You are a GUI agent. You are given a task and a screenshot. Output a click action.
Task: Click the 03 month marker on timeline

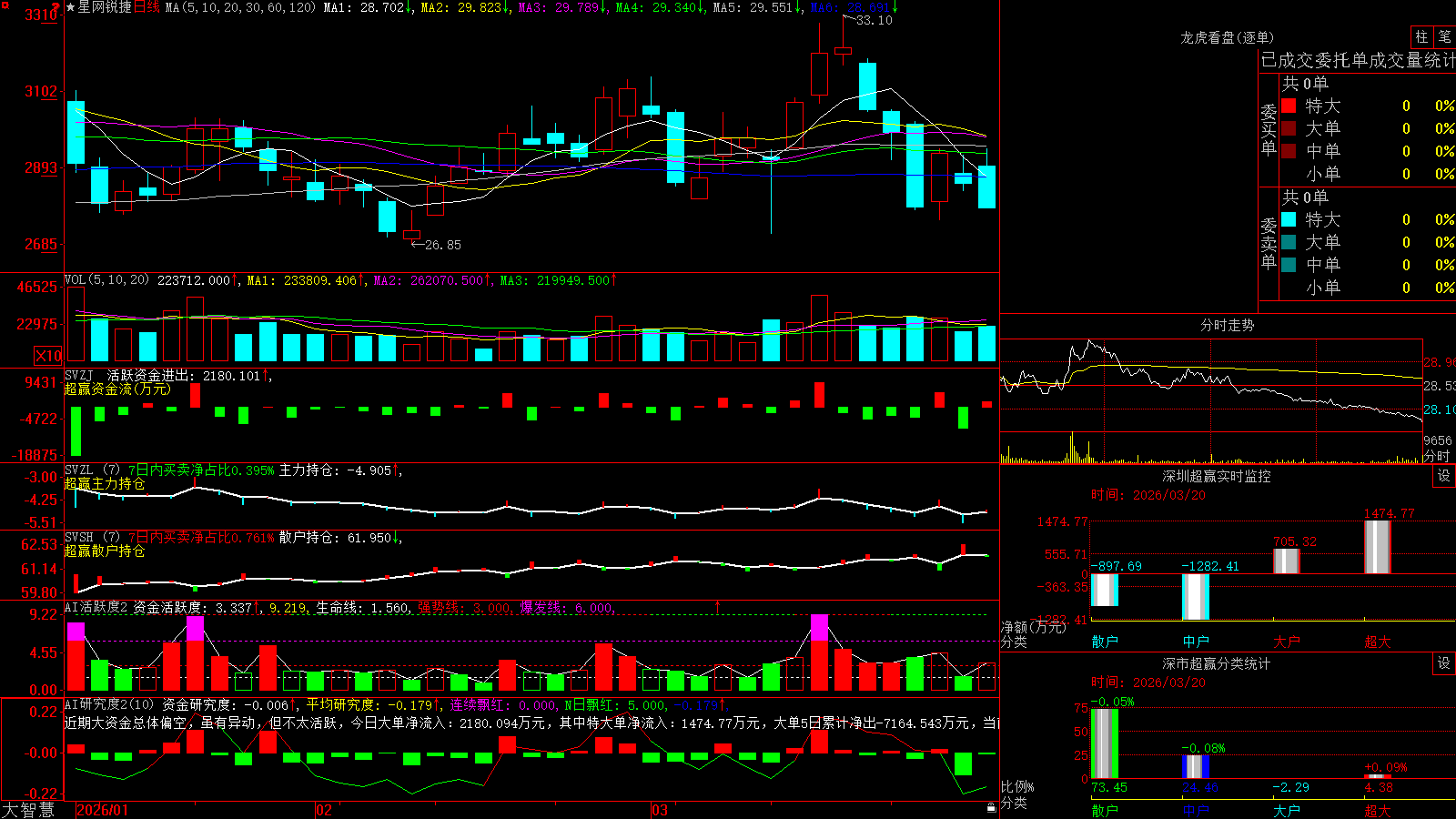[660, 810]
